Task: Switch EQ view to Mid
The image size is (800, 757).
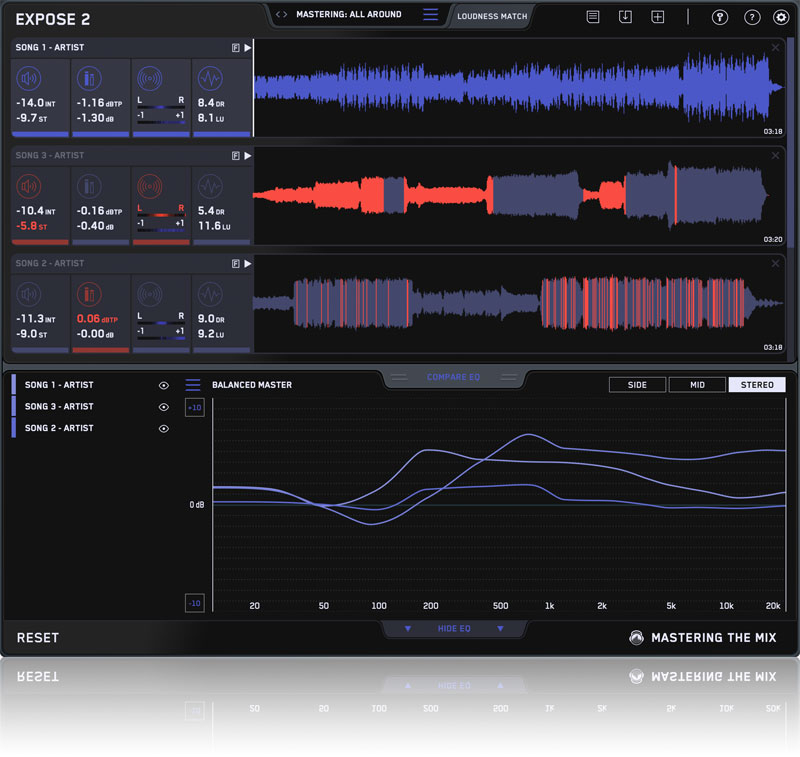Action: tap(697, 385)
